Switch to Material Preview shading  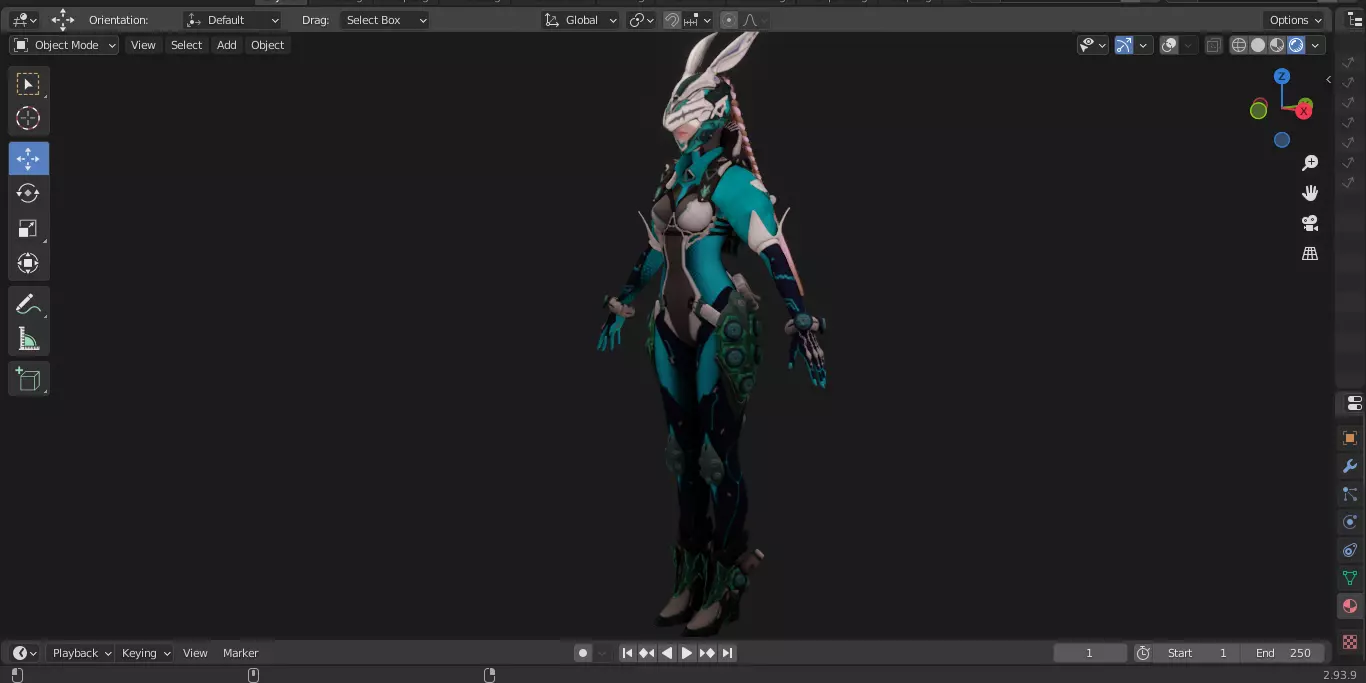(x=1277, y=45)
